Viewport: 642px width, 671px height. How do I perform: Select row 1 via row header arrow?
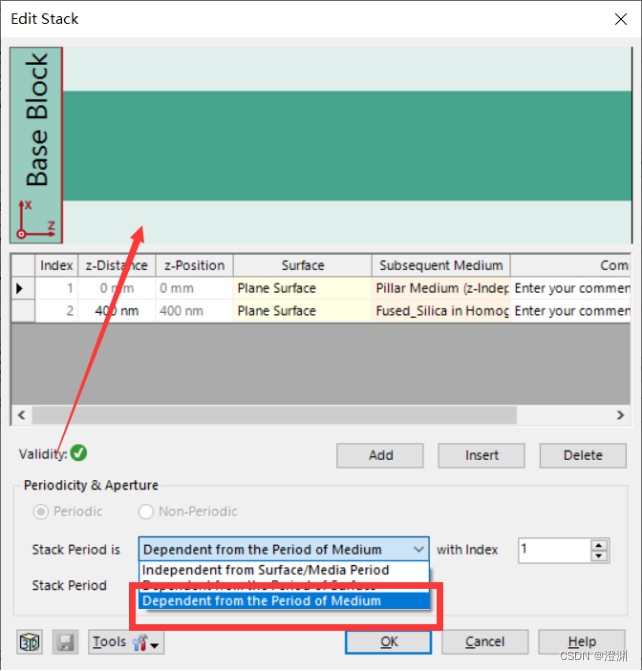click(x=23, y=288)
